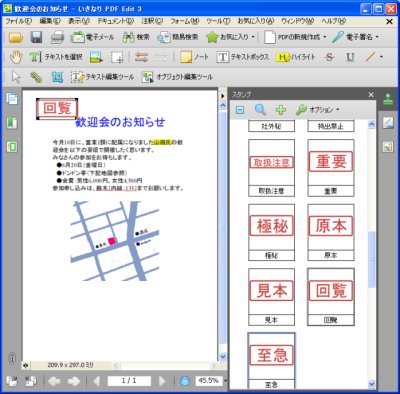This screenshot has width=400, height=394.
Task: Open the 簡易検索 quick search
Action: point(178,37)
